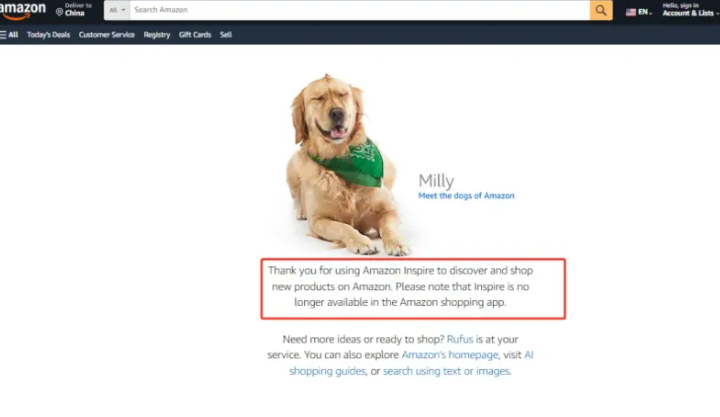Go to Customer Service
Screen dimensions: 720x417
107,35
